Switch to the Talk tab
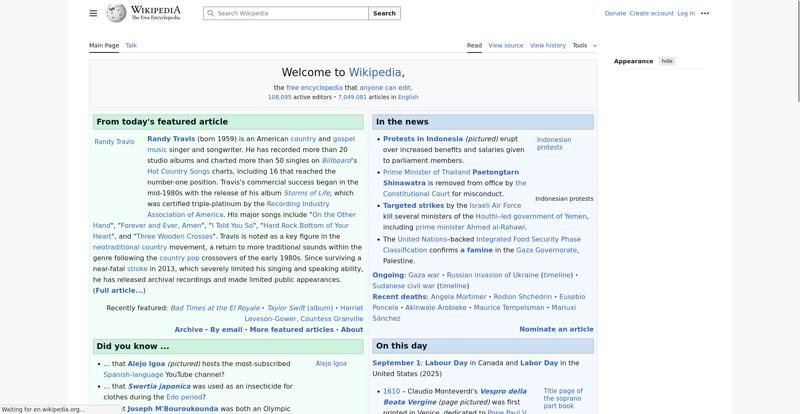Screen dimensions: 800x414 click(131, 45)
